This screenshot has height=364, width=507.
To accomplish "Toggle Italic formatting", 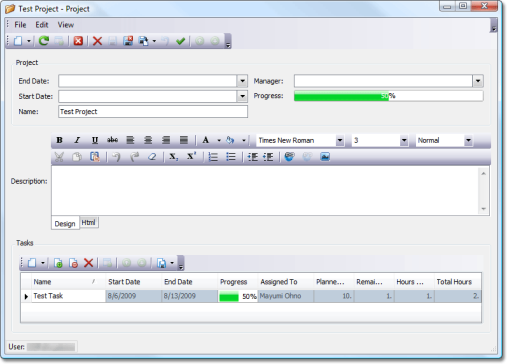I will (x=77, y=140).
